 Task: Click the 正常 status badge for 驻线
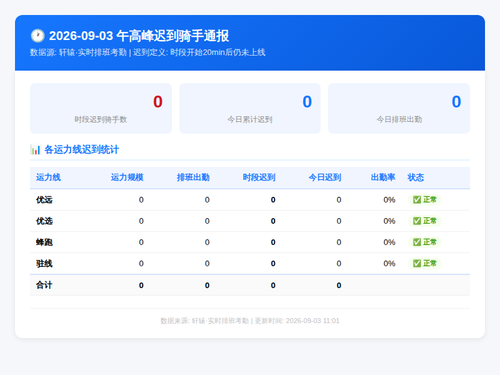point(425,263)
